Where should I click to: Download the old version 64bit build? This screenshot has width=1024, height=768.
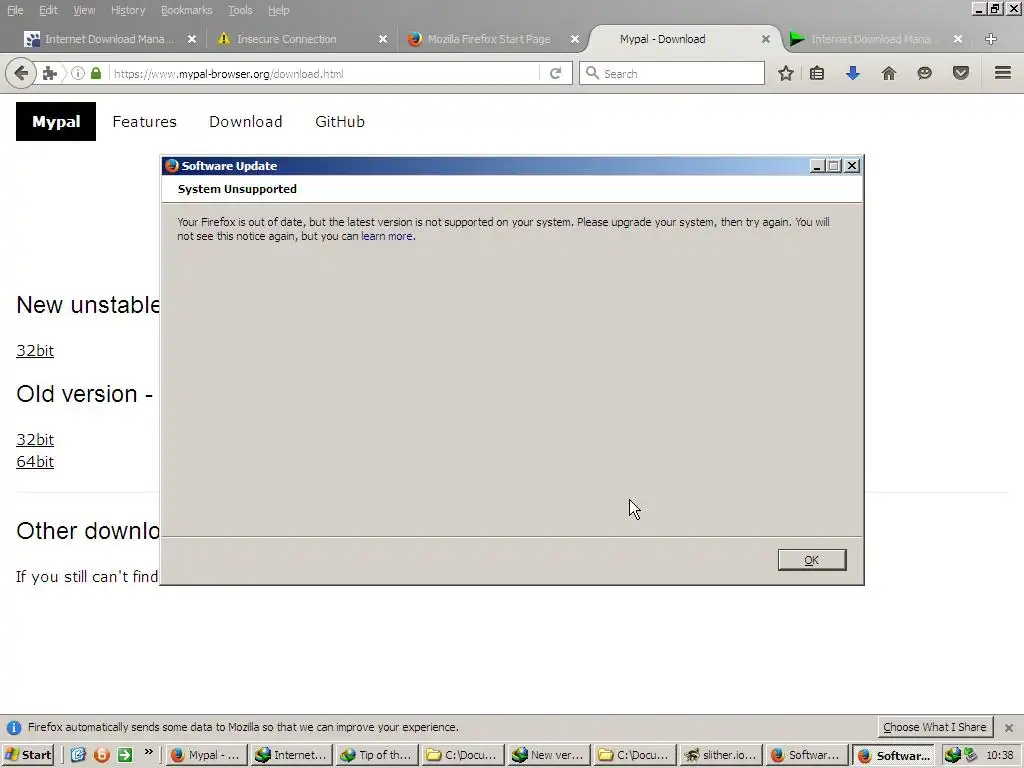point(35,462)
